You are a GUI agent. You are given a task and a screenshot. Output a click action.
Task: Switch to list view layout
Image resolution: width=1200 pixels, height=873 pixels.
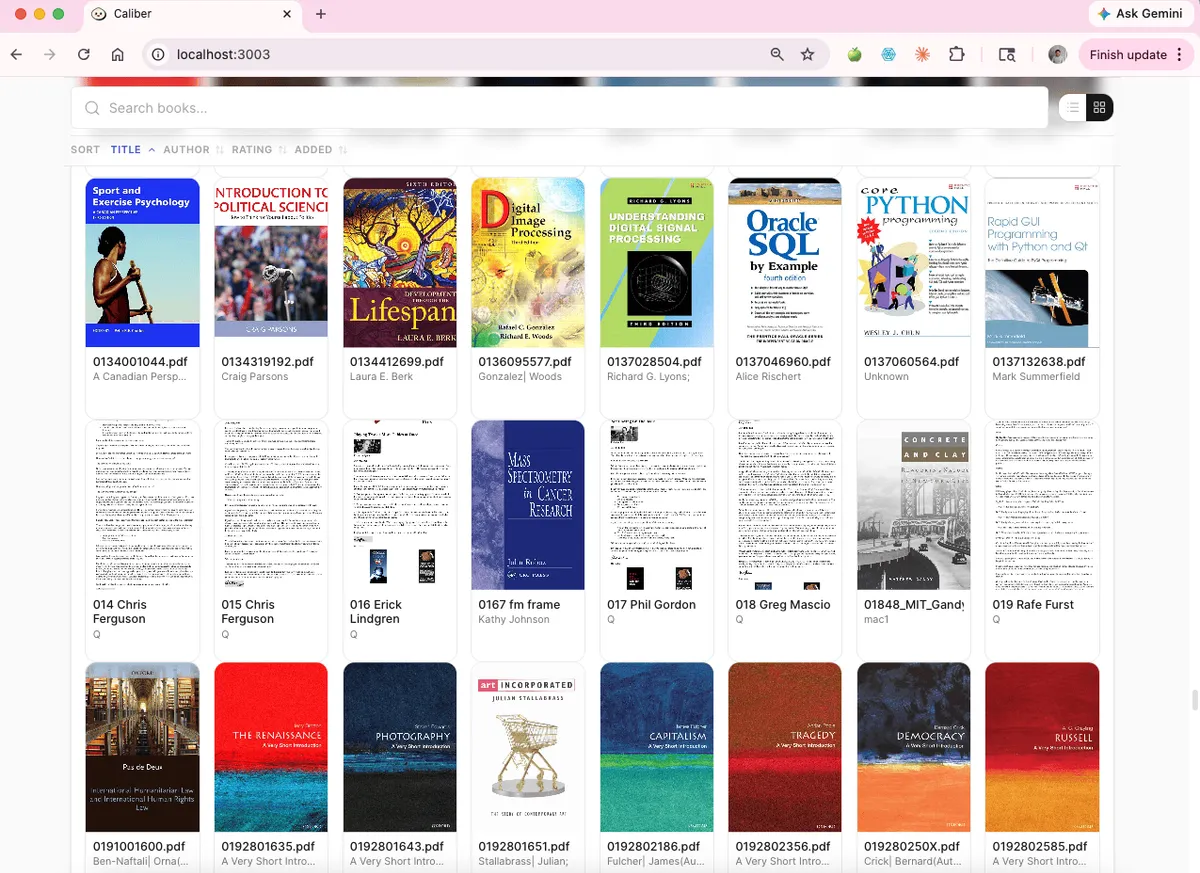(x=1073, y=108)
